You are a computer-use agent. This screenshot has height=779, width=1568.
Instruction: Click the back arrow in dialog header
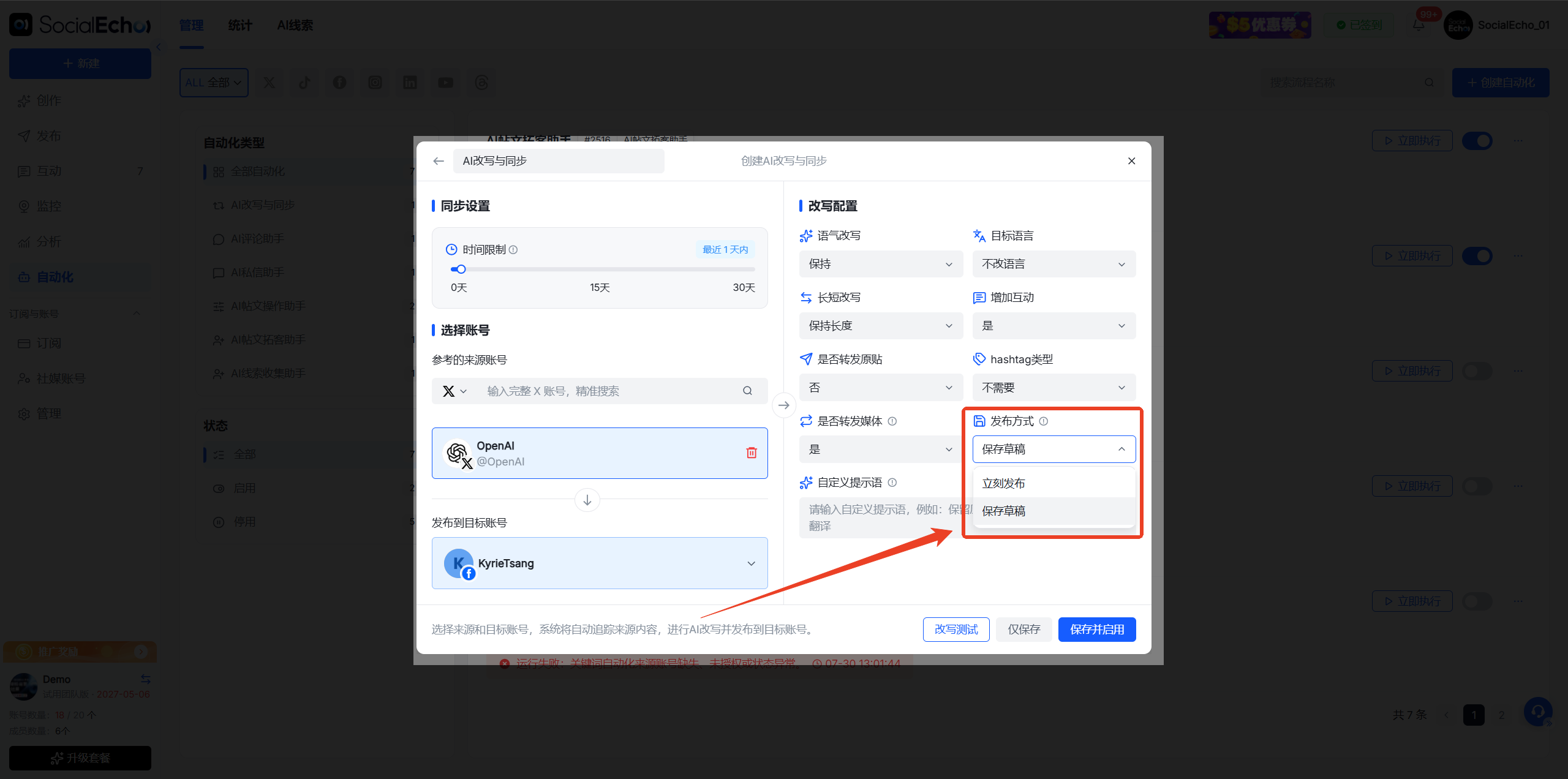coord(438,161)
